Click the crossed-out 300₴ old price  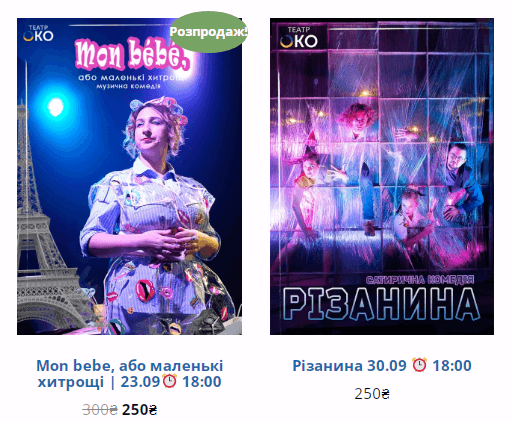click(x=100, y=409)
